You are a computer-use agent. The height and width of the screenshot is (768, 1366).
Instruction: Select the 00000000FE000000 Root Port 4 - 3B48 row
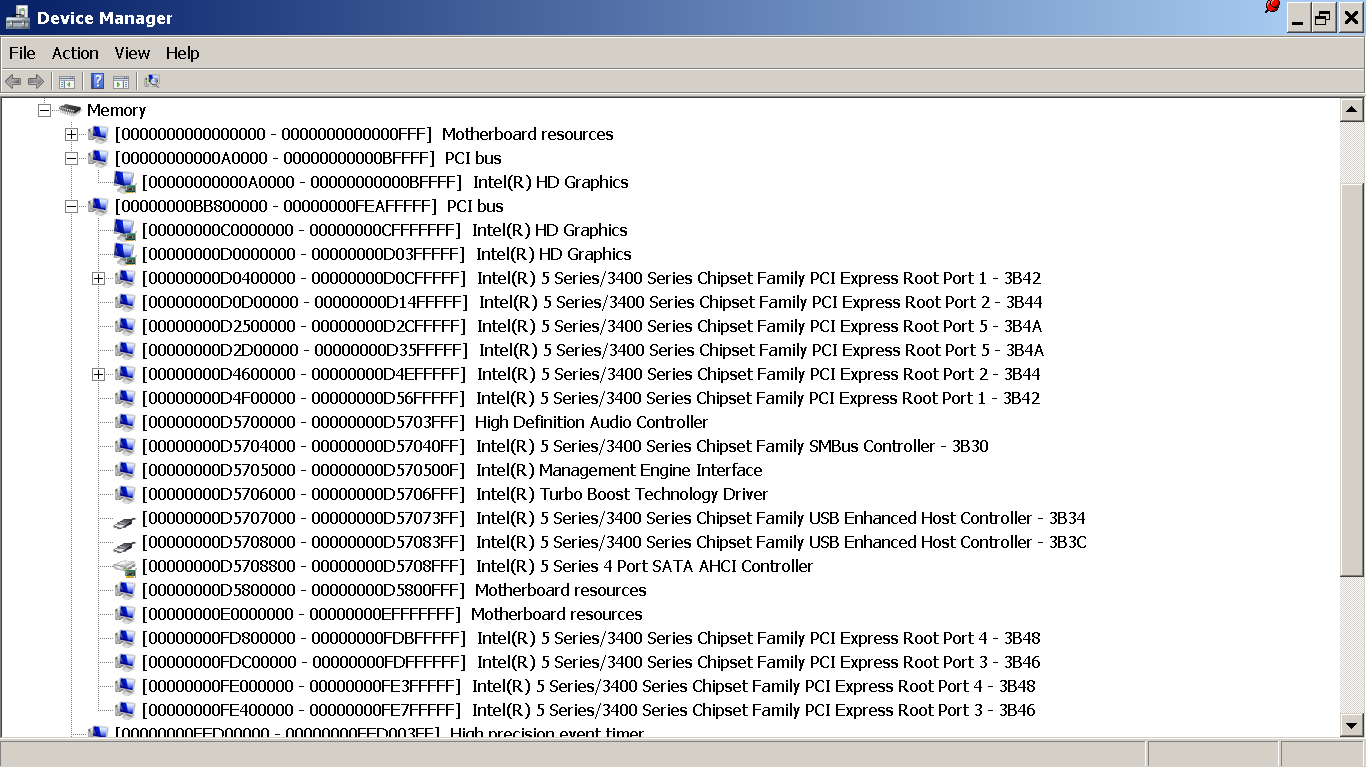pyautogui.click(x=589, y=686)
